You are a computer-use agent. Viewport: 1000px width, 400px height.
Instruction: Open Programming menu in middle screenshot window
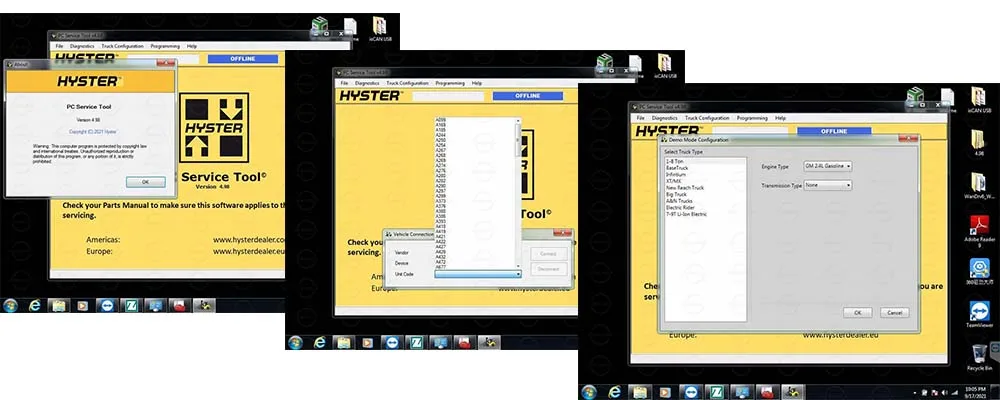(450, 83)
